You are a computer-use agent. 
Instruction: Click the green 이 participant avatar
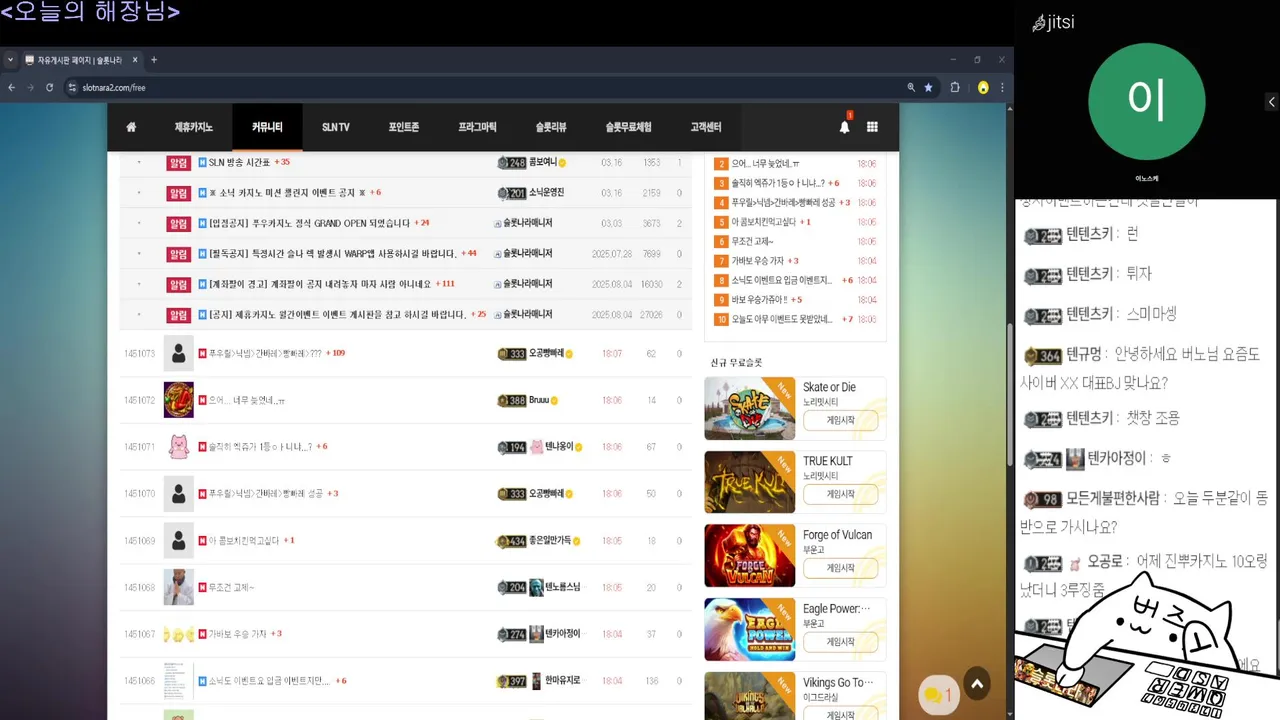[1146, 101]
